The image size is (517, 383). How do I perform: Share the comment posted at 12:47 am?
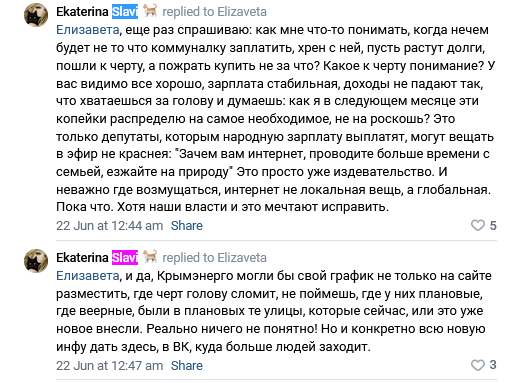pos(187,366)
